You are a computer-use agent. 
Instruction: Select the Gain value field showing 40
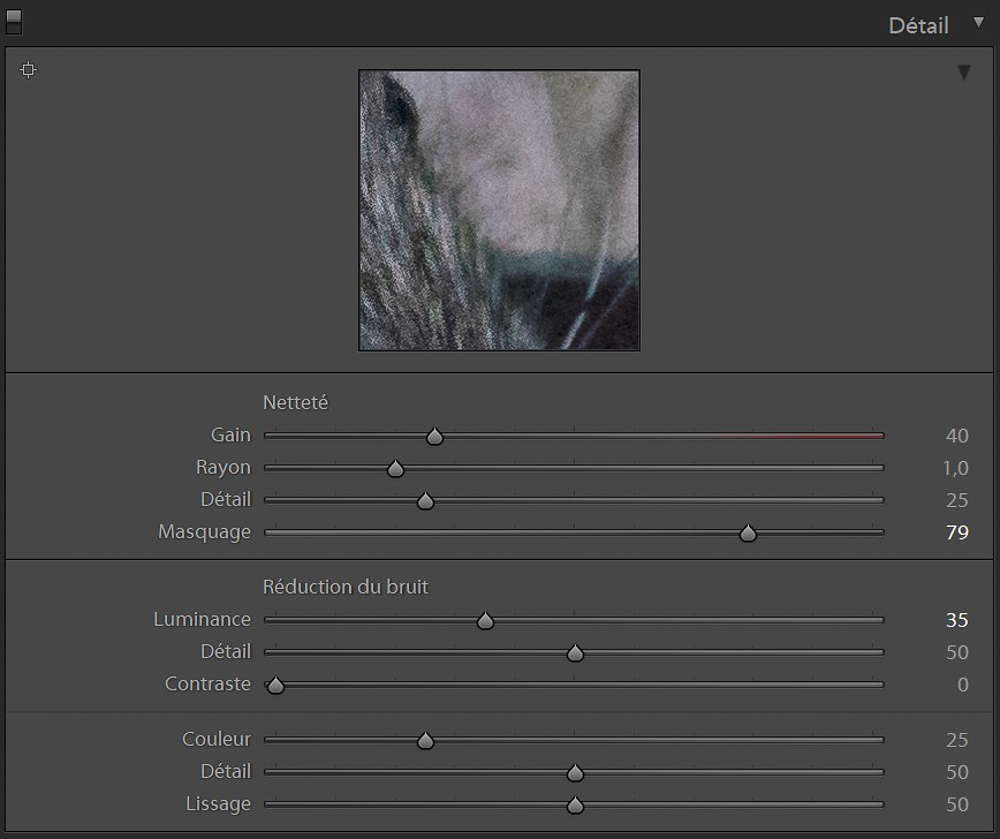tap(956, 436)
